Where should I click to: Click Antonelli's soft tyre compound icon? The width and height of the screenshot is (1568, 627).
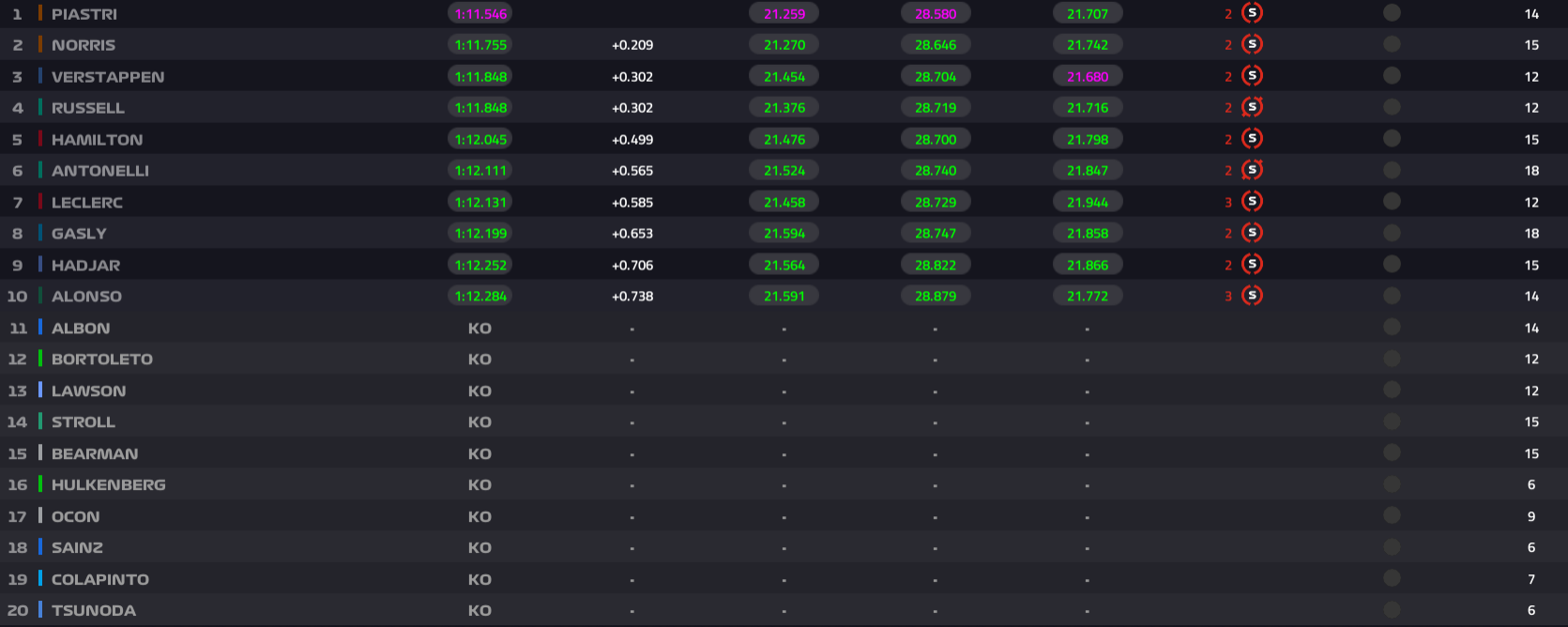(x=1252, y=171)
